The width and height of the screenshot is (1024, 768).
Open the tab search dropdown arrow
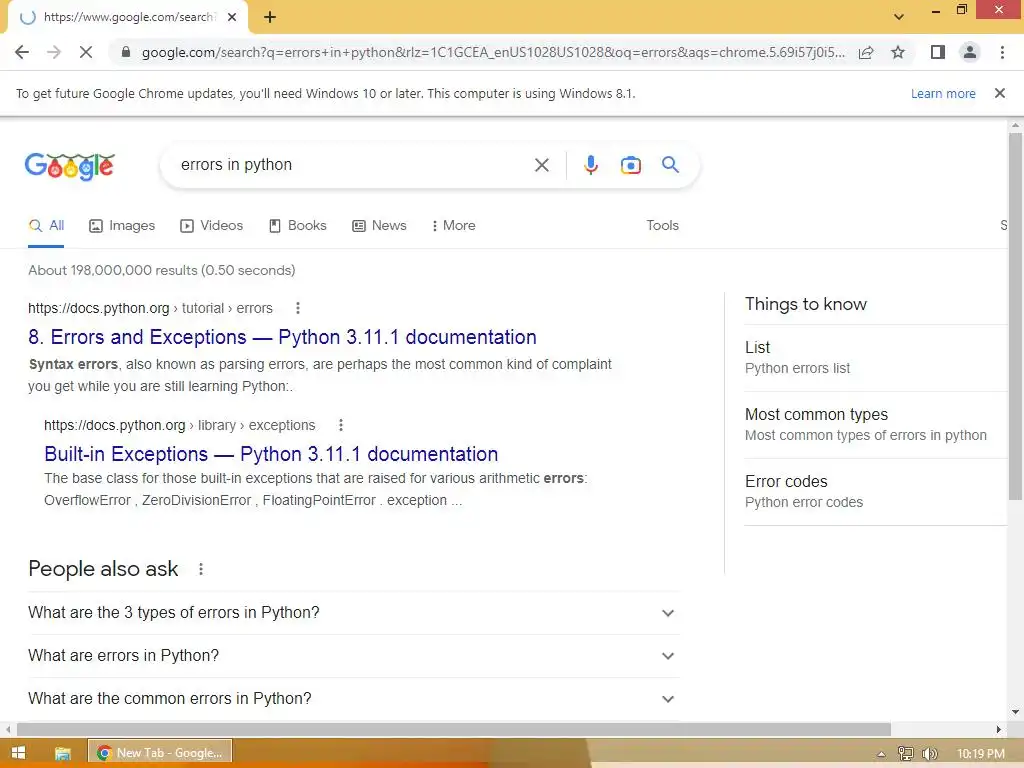tap(899, 17)
